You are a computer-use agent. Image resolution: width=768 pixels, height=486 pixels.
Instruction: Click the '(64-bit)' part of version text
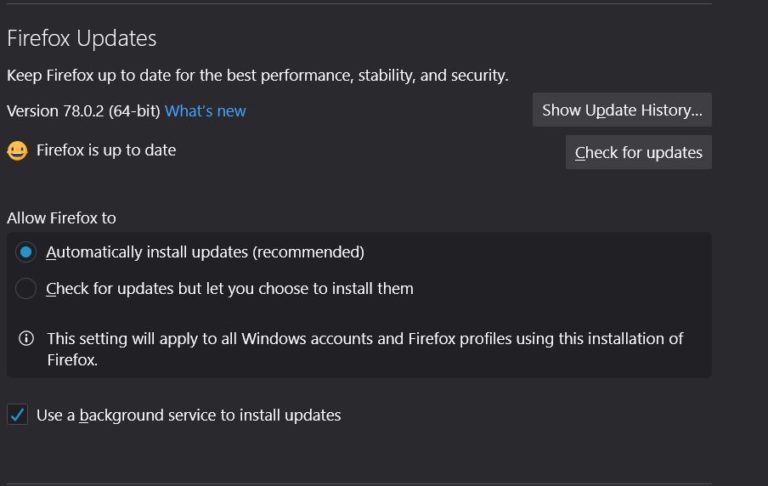click(x=135, y=111)
